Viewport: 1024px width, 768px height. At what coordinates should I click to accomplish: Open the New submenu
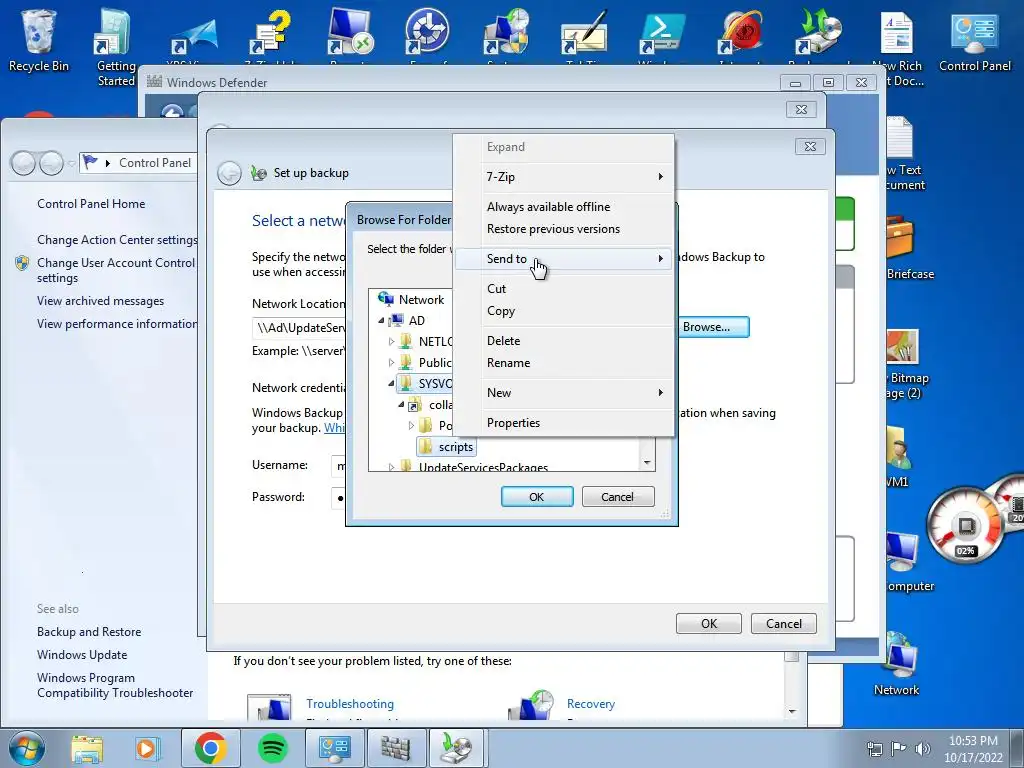(x=564, y=393)
